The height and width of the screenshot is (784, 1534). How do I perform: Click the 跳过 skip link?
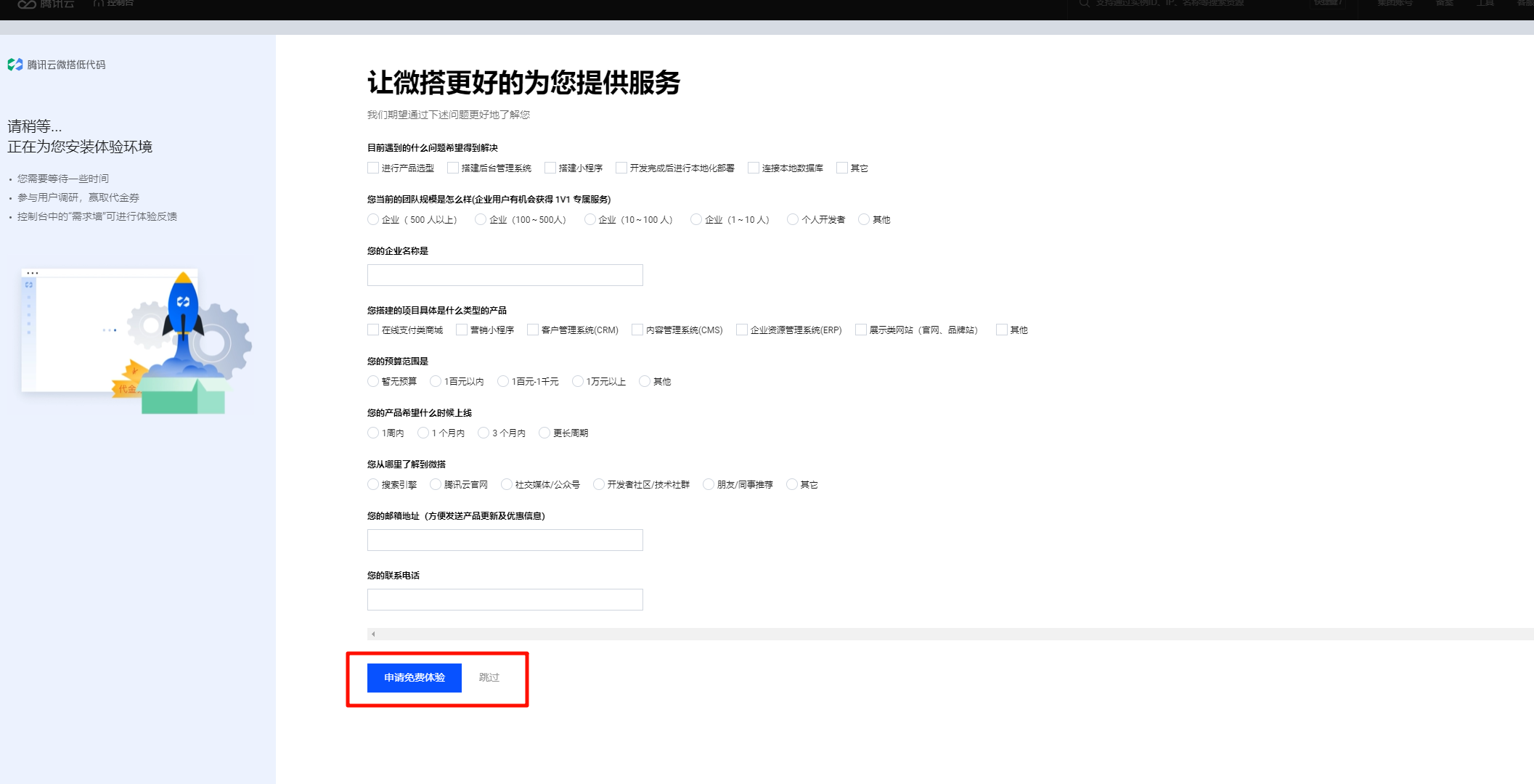(489, 678)
